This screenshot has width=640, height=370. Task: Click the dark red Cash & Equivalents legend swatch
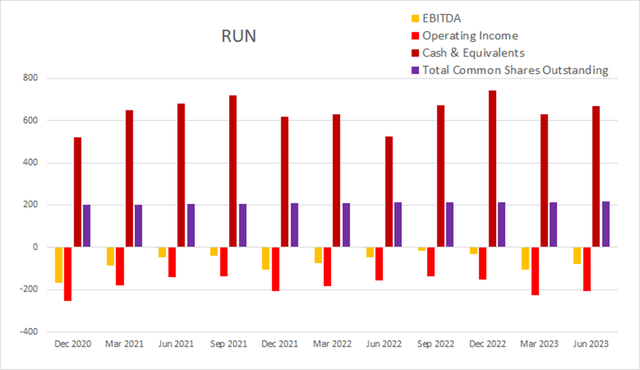(415, 53)
